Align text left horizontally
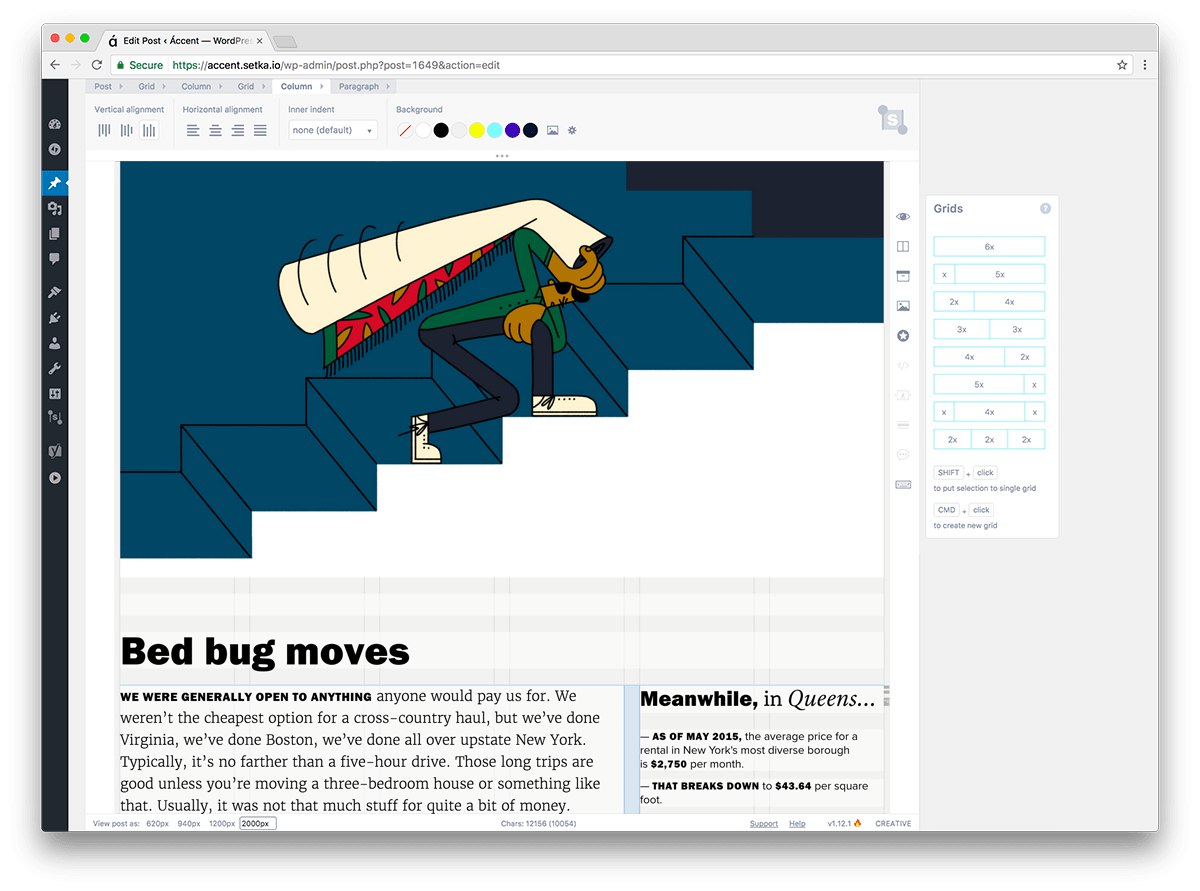 coord(193,130)
